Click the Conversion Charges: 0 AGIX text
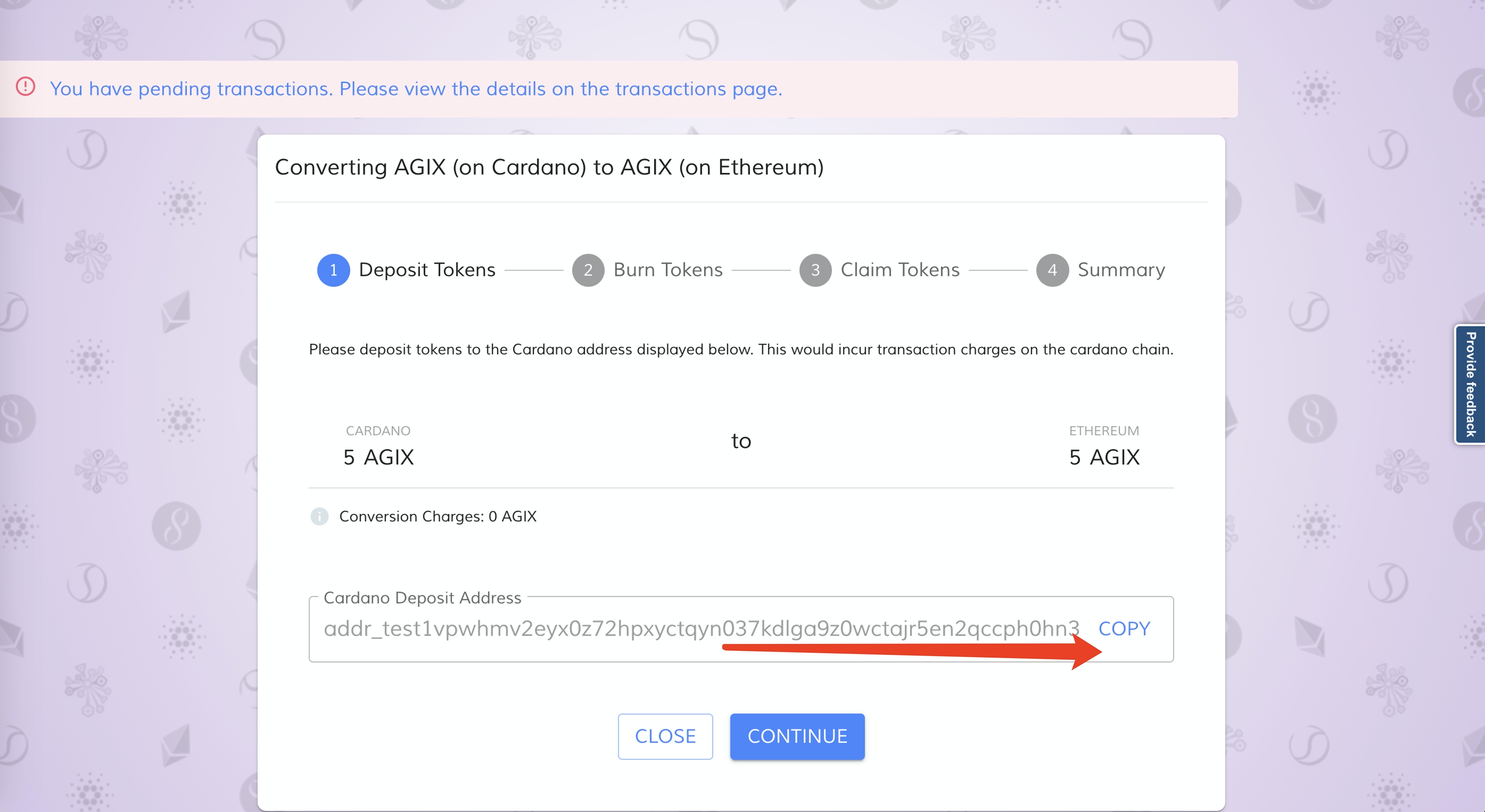1485x812 pixels. pos(438,516)
